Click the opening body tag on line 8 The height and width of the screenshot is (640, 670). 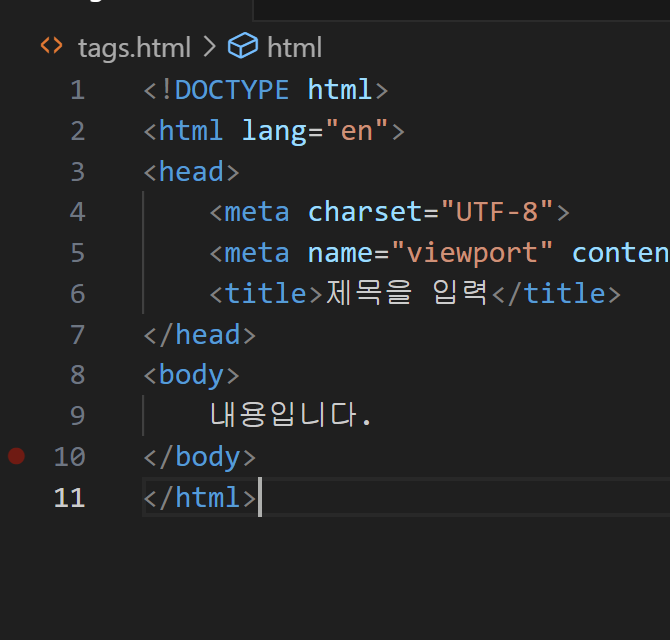tap(191, 375)
